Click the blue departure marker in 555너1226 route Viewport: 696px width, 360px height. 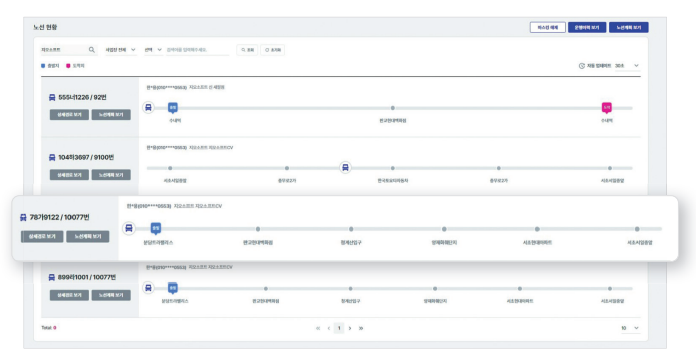173,108
